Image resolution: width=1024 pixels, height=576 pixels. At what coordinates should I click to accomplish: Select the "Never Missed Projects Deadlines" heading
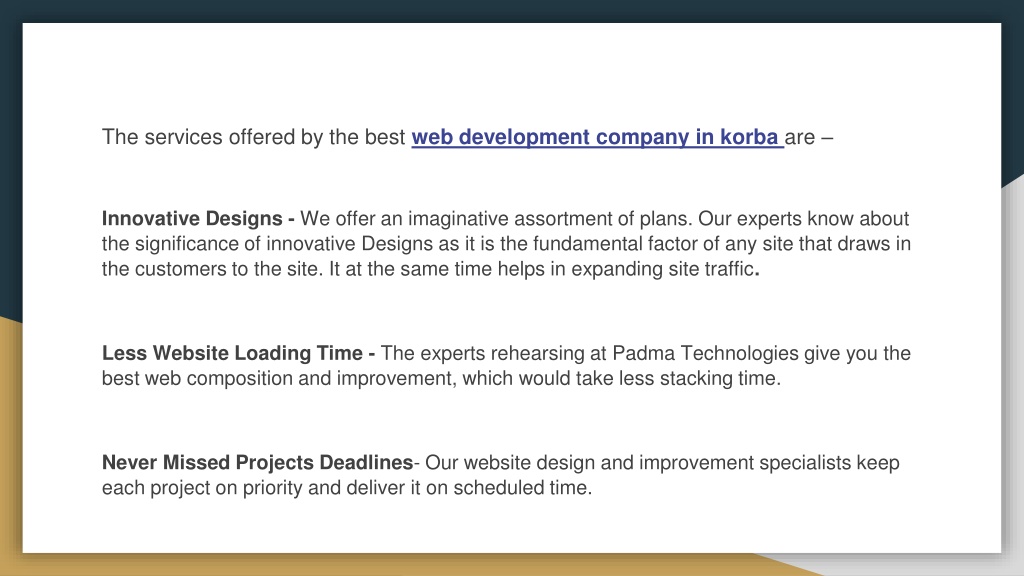[x=257, y=462]
